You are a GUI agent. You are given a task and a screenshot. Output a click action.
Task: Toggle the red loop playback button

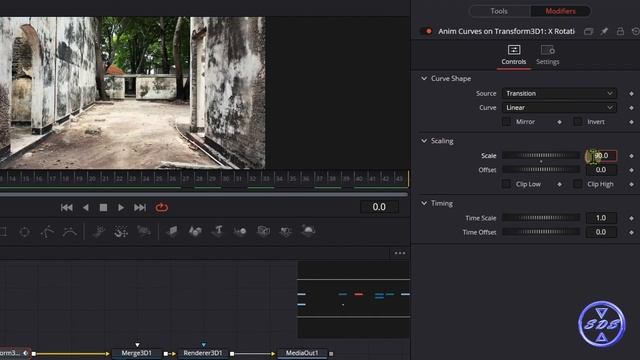(162, 207)
